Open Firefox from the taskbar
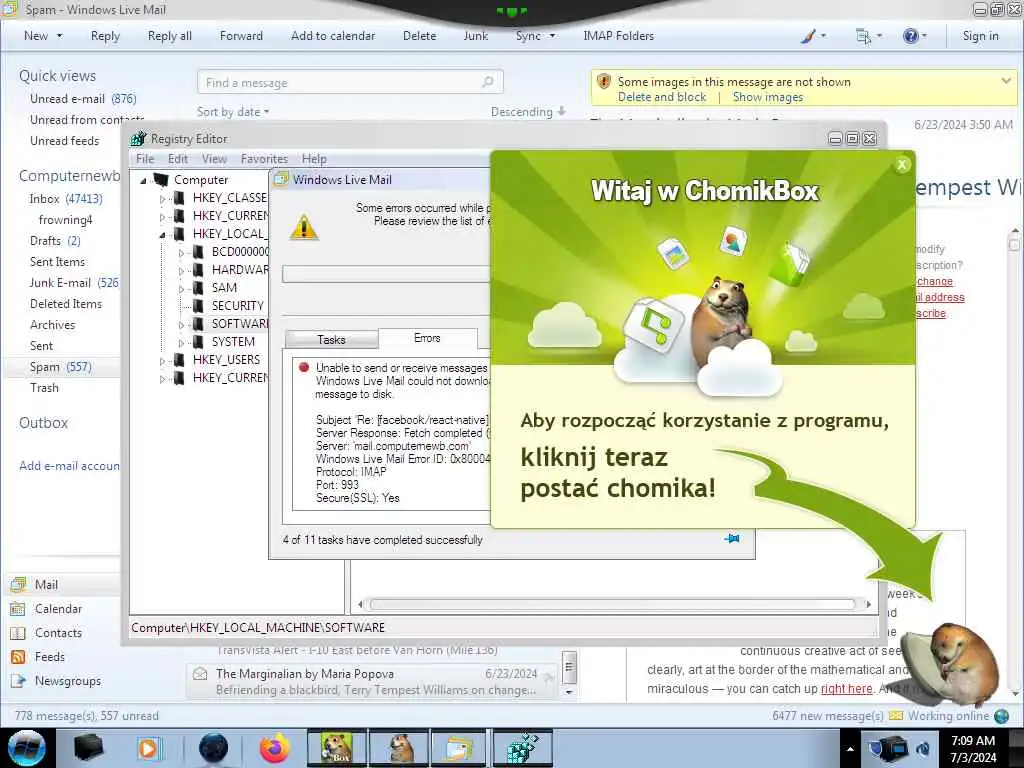This screenshot has height=768, width=1024. click(275, 748)
